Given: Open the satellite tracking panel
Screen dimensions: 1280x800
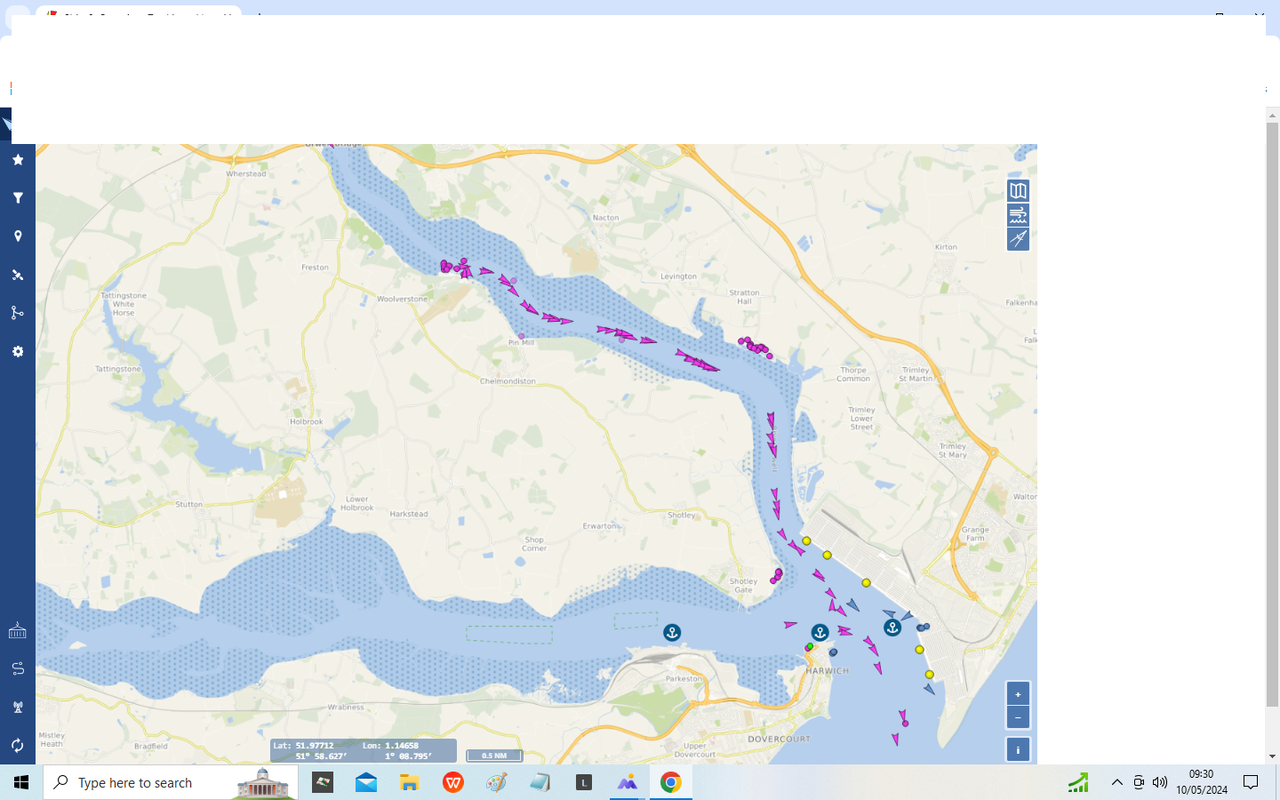Looking at the screenshot, I should coord(17,275).
